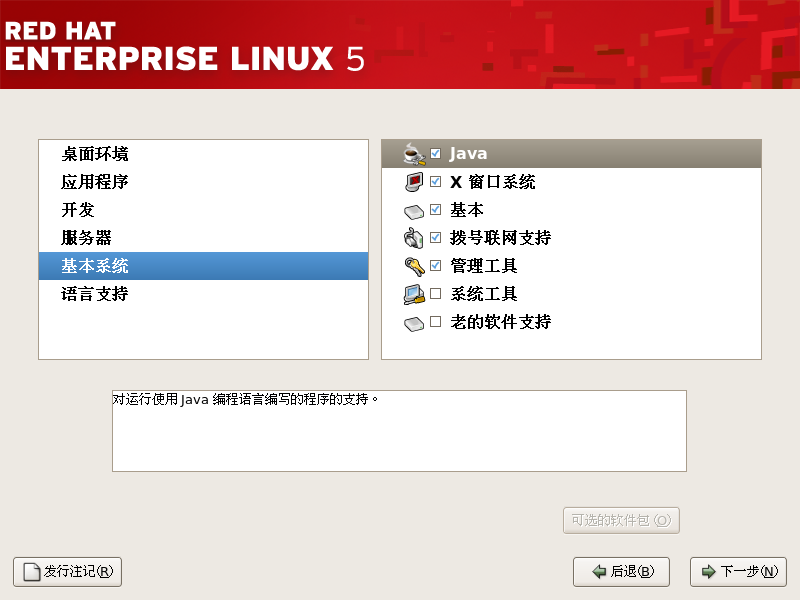Click the Java description text box
Image resolution: width=800 pixels, height=600 pixels.
click(399, 430)
